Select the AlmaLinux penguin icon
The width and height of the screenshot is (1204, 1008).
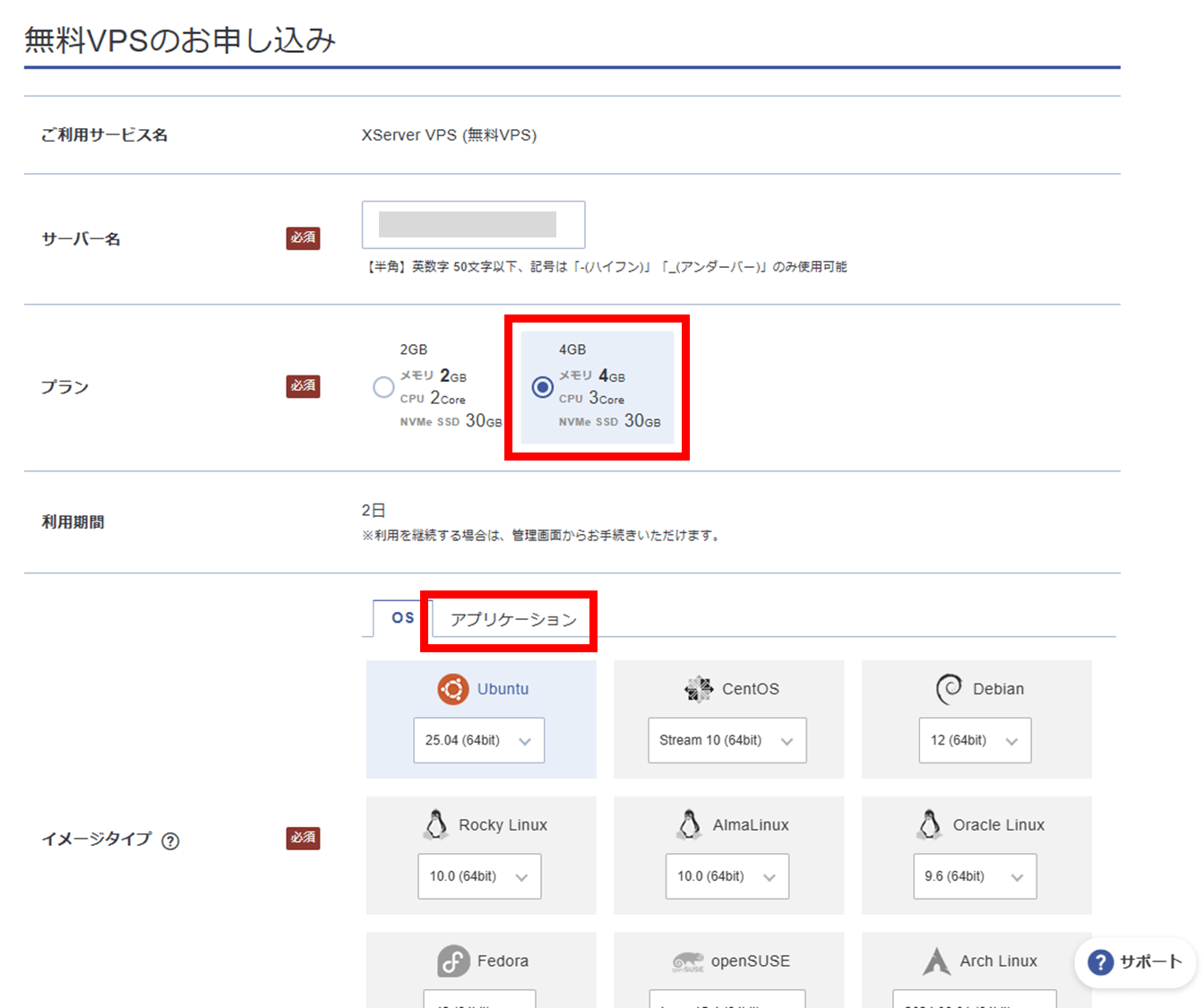point(689,824)
